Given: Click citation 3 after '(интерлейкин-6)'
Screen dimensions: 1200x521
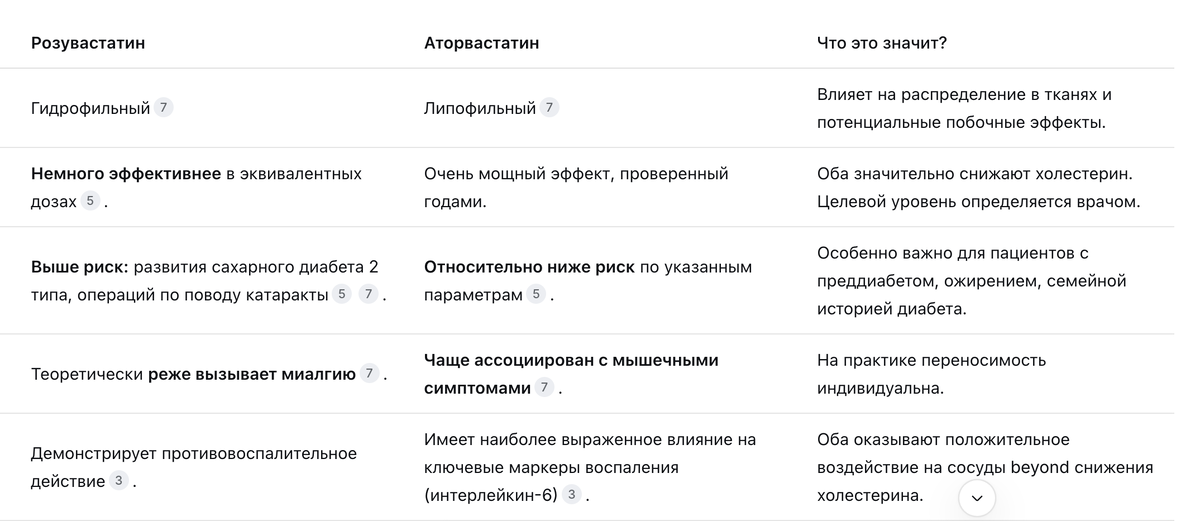Looking at the screenshot, I should (572, 494).
